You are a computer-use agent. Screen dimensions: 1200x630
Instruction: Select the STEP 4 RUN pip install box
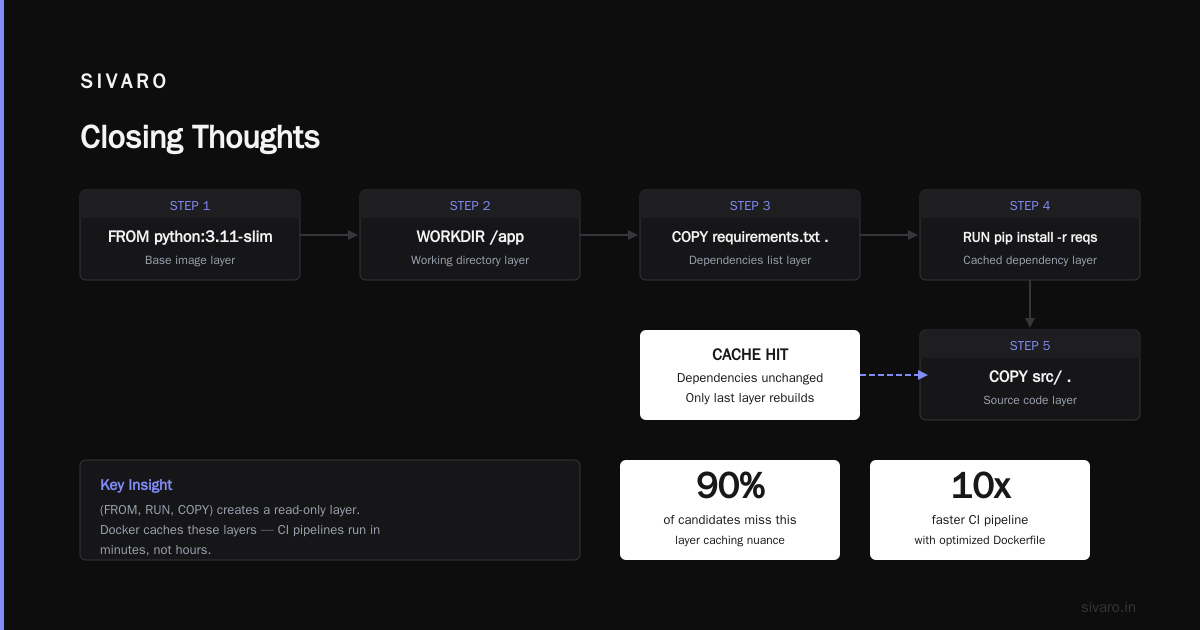click(x=1030, y=235)
